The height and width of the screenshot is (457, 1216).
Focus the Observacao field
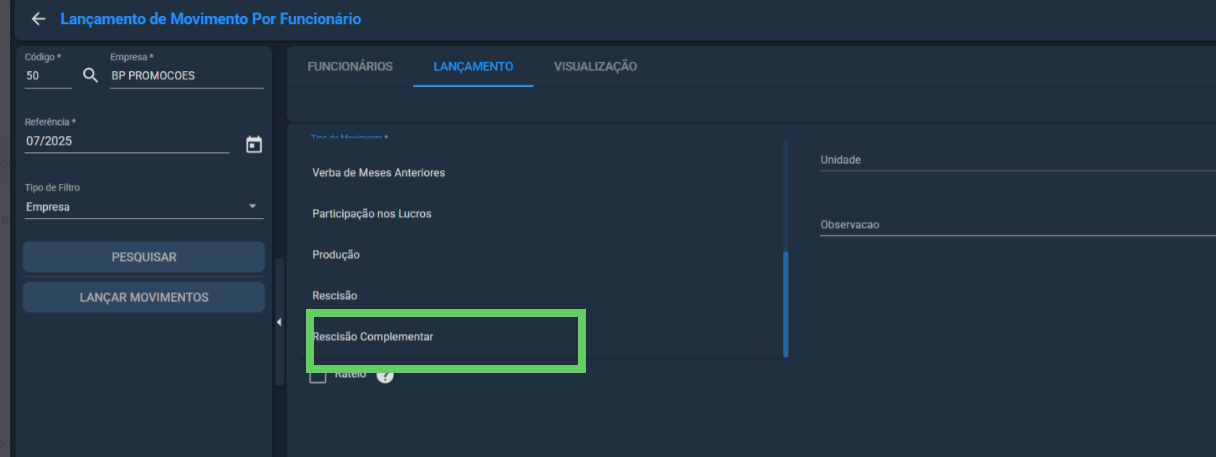pos(1017,225)
